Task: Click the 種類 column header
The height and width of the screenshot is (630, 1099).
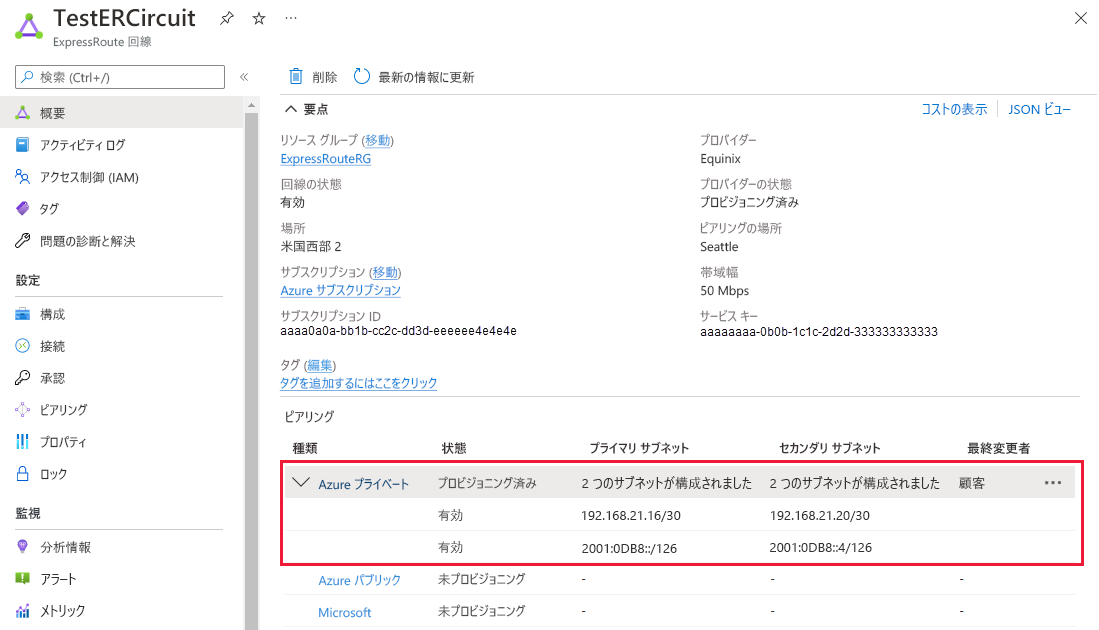Action: click(305, 448)
